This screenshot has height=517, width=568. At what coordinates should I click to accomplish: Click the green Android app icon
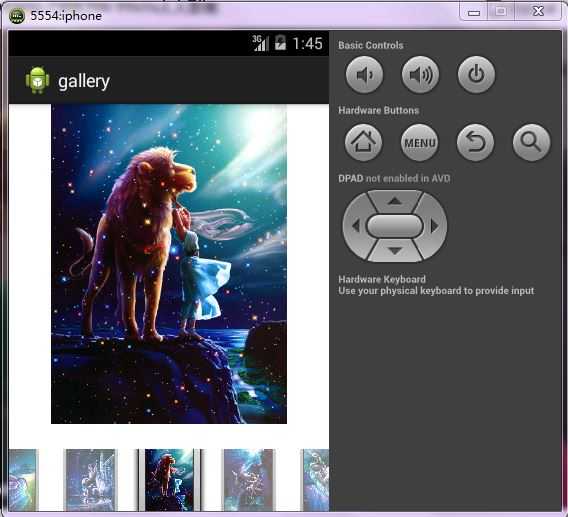click(37, 80)
